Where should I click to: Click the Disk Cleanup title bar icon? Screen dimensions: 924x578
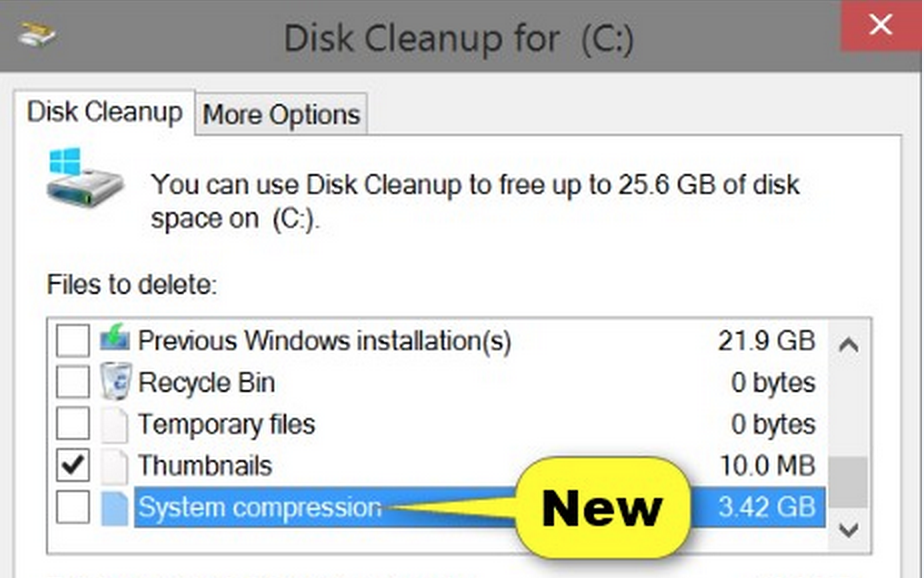[x=37, y=34]
